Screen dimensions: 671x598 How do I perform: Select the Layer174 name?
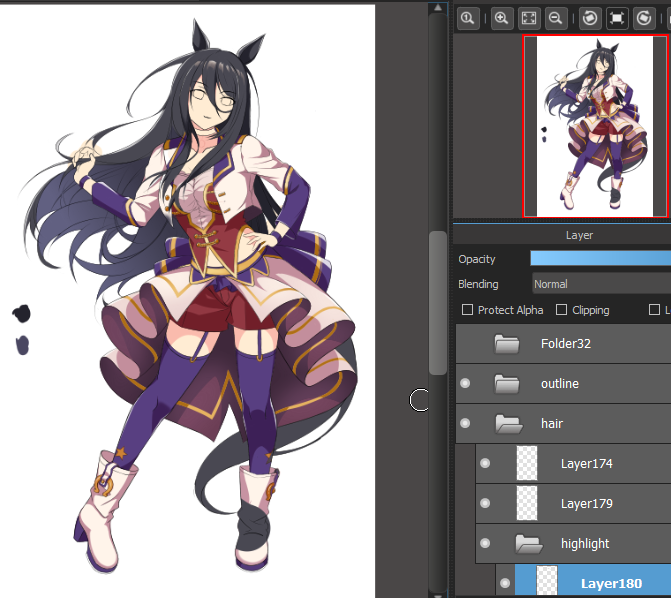click(x=586, y=464)
